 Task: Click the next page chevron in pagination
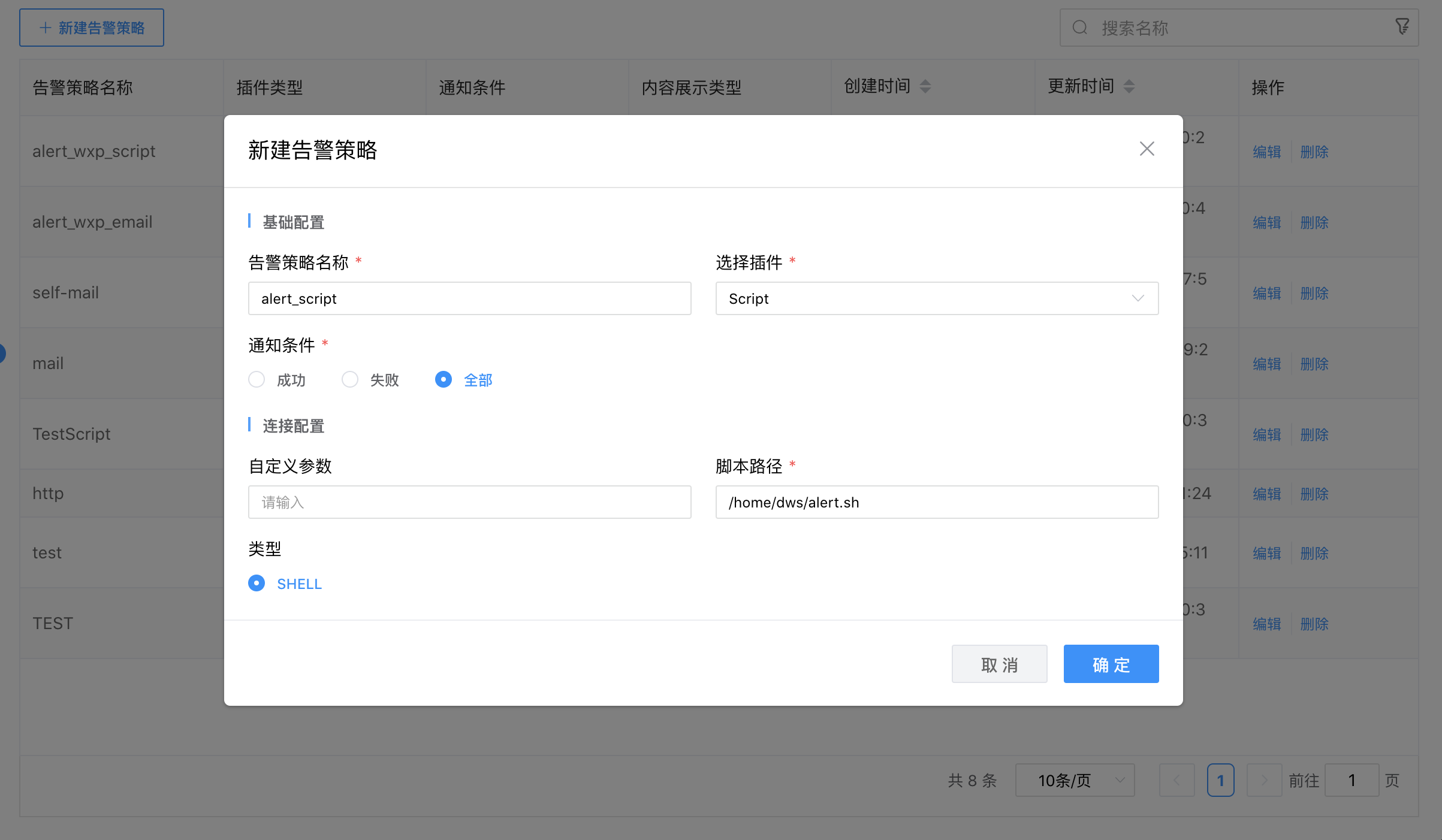(1265, 779)
